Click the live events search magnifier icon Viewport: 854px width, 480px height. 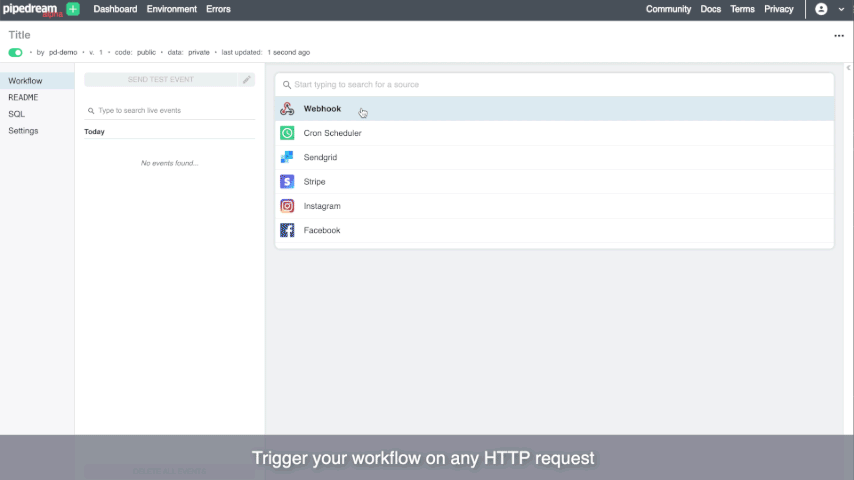tap(91, 111)
